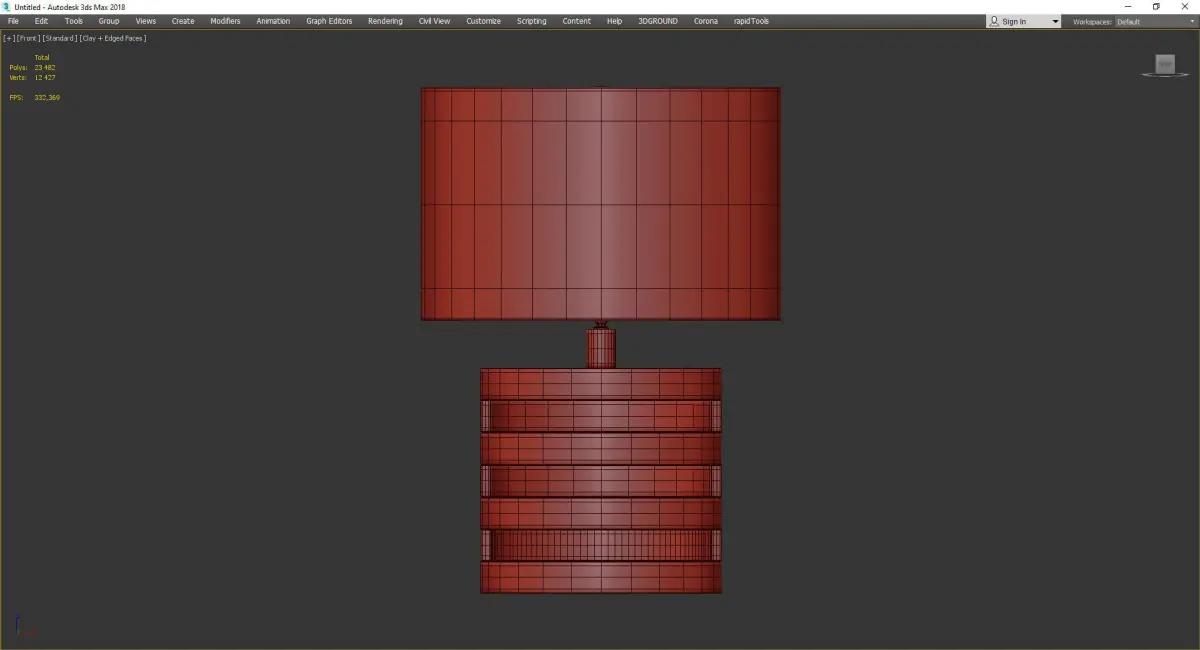Click the XYZ axis gizmo in viewport corner
The height and width of the screenshot is (650, 1200).
coord(24,627)
